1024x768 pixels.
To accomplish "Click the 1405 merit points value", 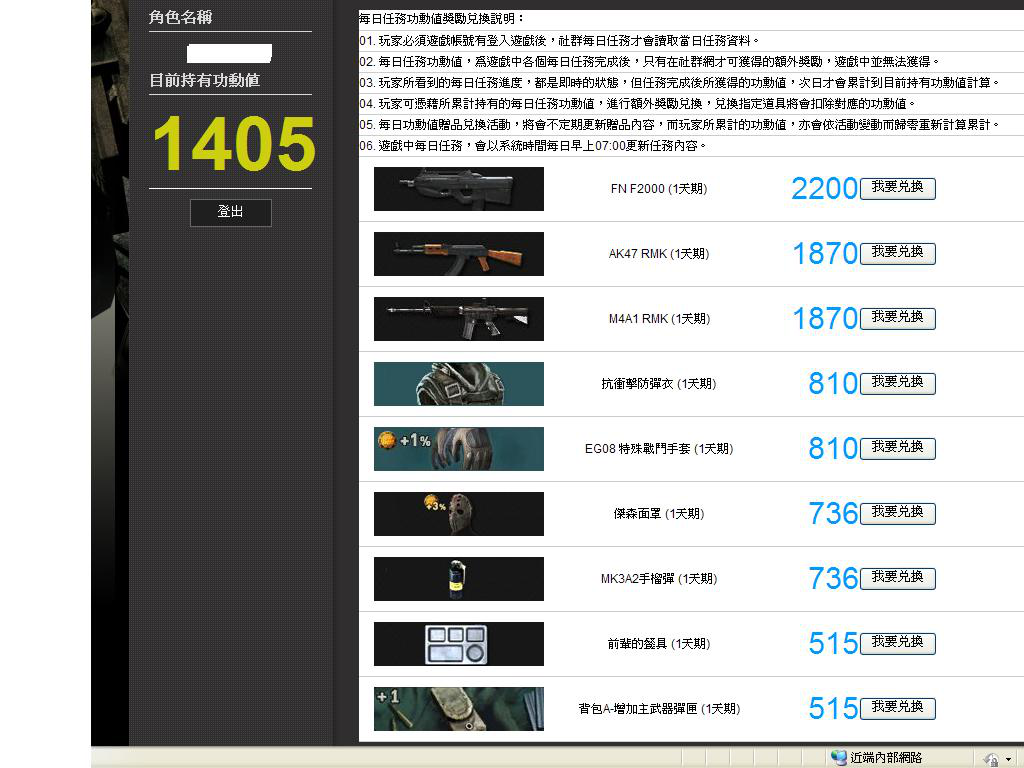I will (234, 144).
